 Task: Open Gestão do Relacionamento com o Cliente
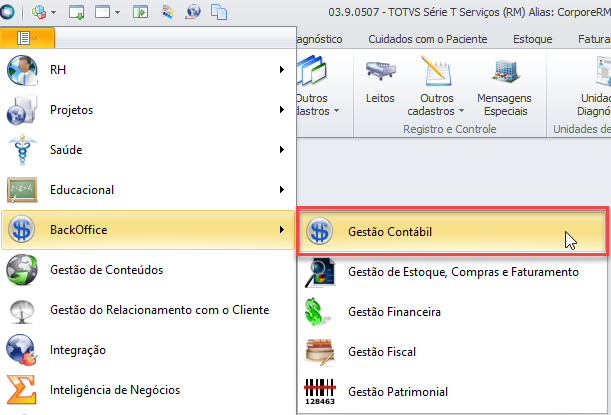148,310
